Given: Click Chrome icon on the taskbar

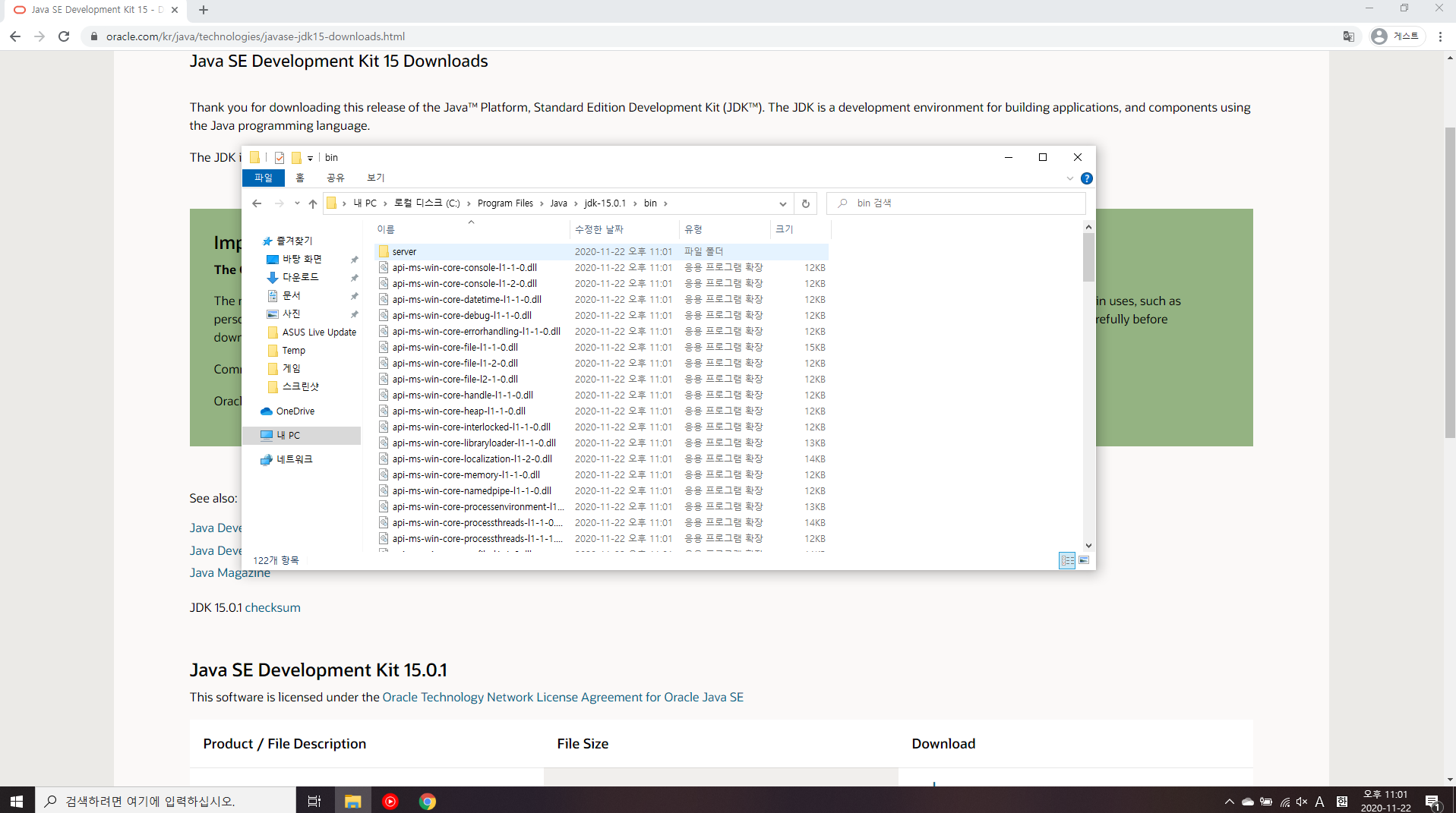Looking at the screenshot, I should click(x=428, y=801).
